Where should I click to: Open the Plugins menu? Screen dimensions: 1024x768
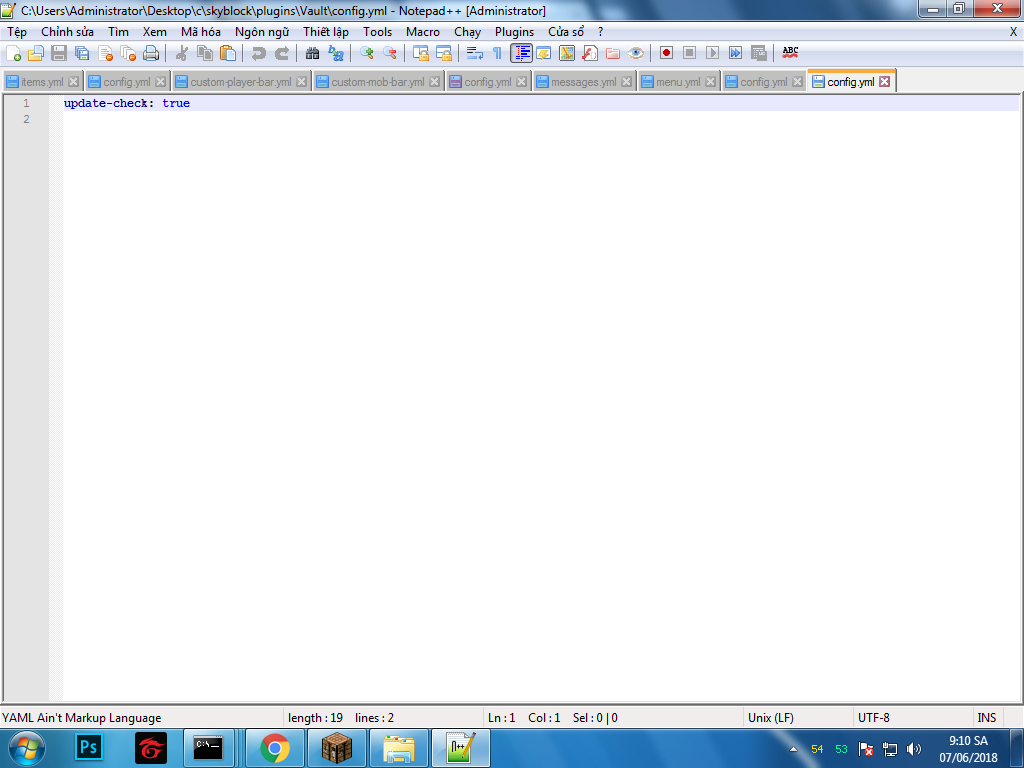tap(514, 32)
